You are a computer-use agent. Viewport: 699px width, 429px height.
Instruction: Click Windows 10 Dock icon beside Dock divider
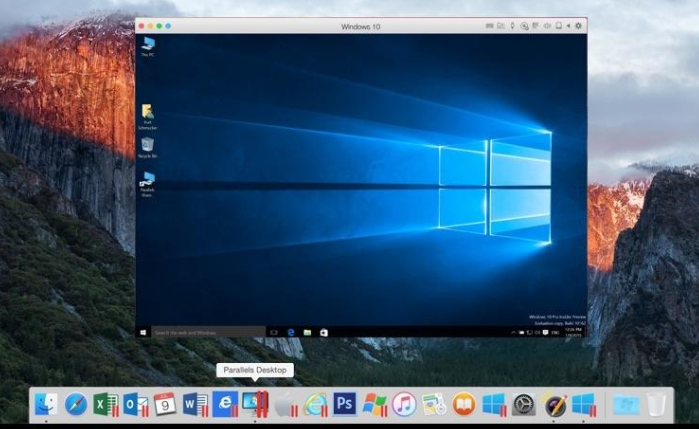[x=584, y=404]
